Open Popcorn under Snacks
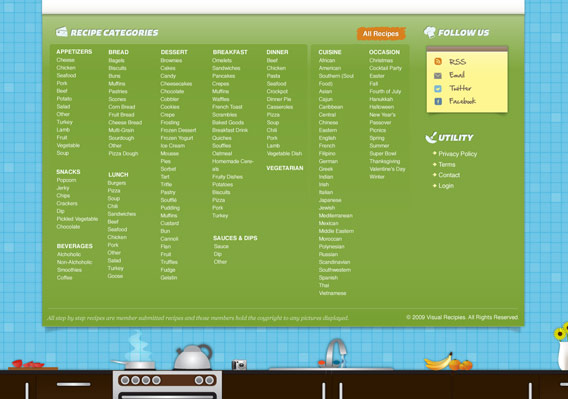This screenshot has height=399, width=568. click(x=66, y=180)
